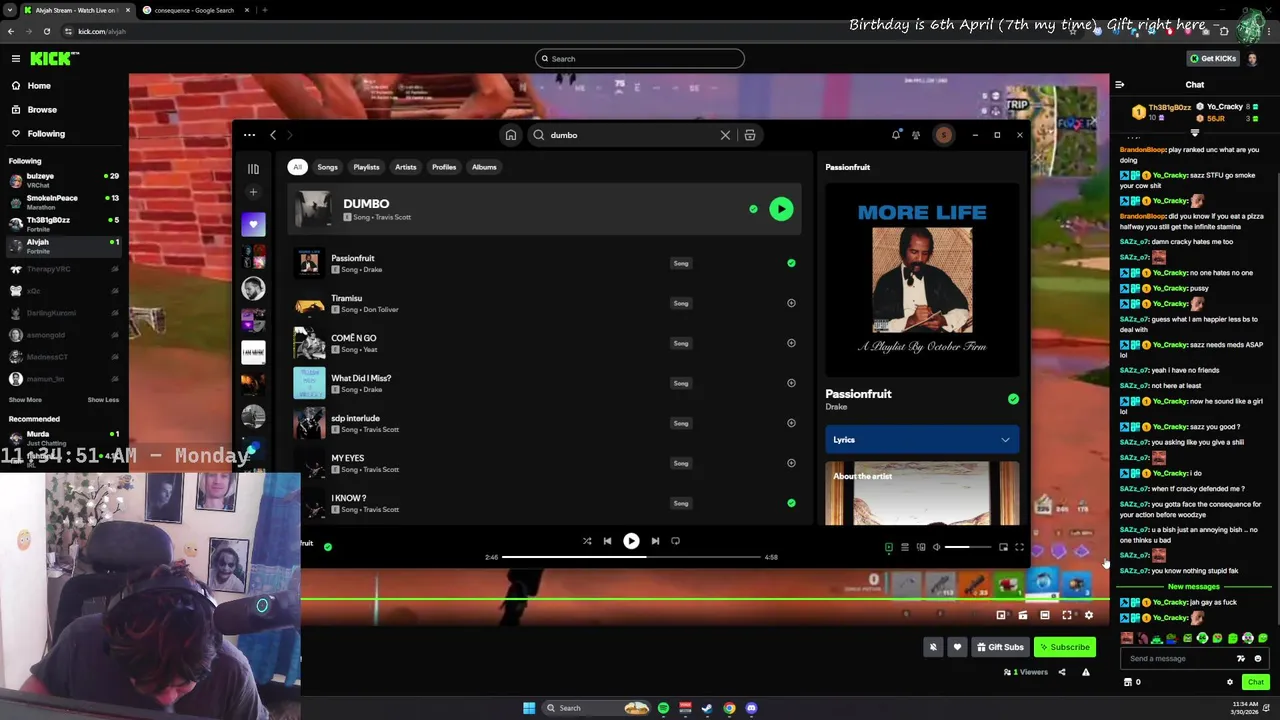Screen dimensions: 1280x720
Task: Focus Kick search field
Action: 640,59
